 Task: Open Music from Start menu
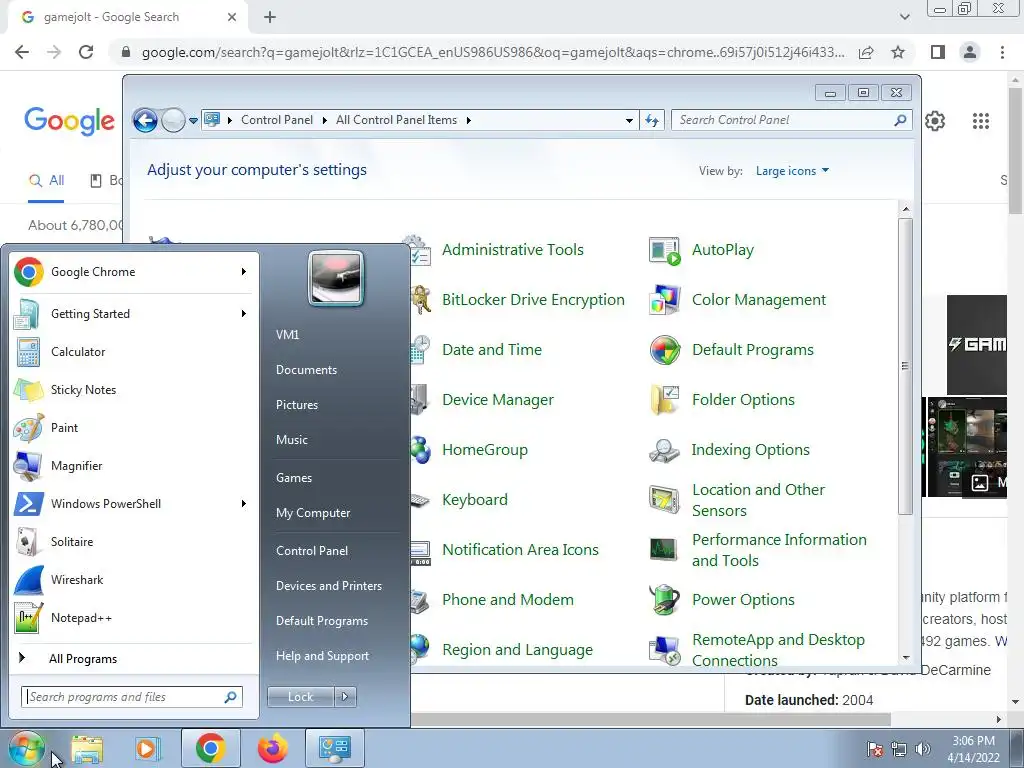coord(291,440)
